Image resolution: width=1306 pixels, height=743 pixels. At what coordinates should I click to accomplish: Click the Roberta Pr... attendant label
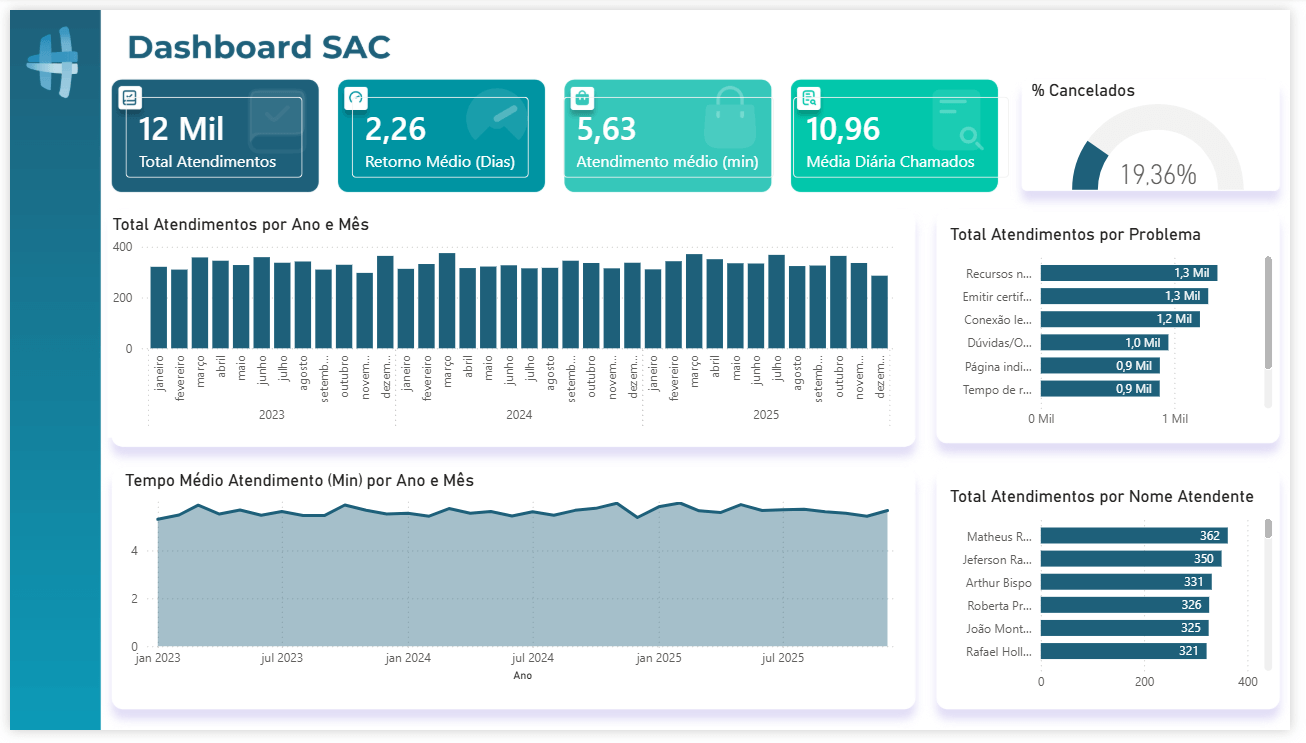[999, 605]
